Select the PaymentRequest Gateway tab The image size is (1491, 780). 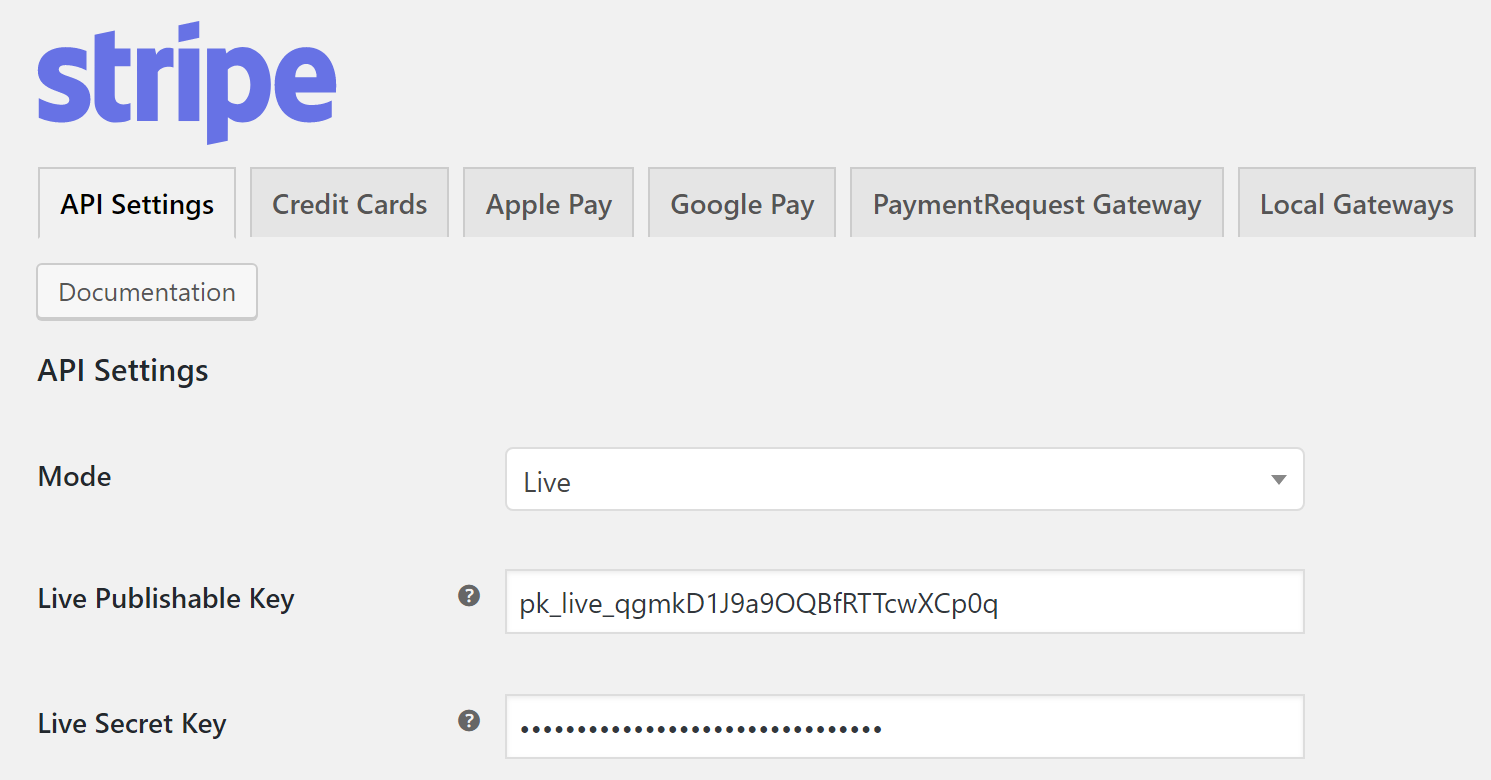tap(1037, 204)
